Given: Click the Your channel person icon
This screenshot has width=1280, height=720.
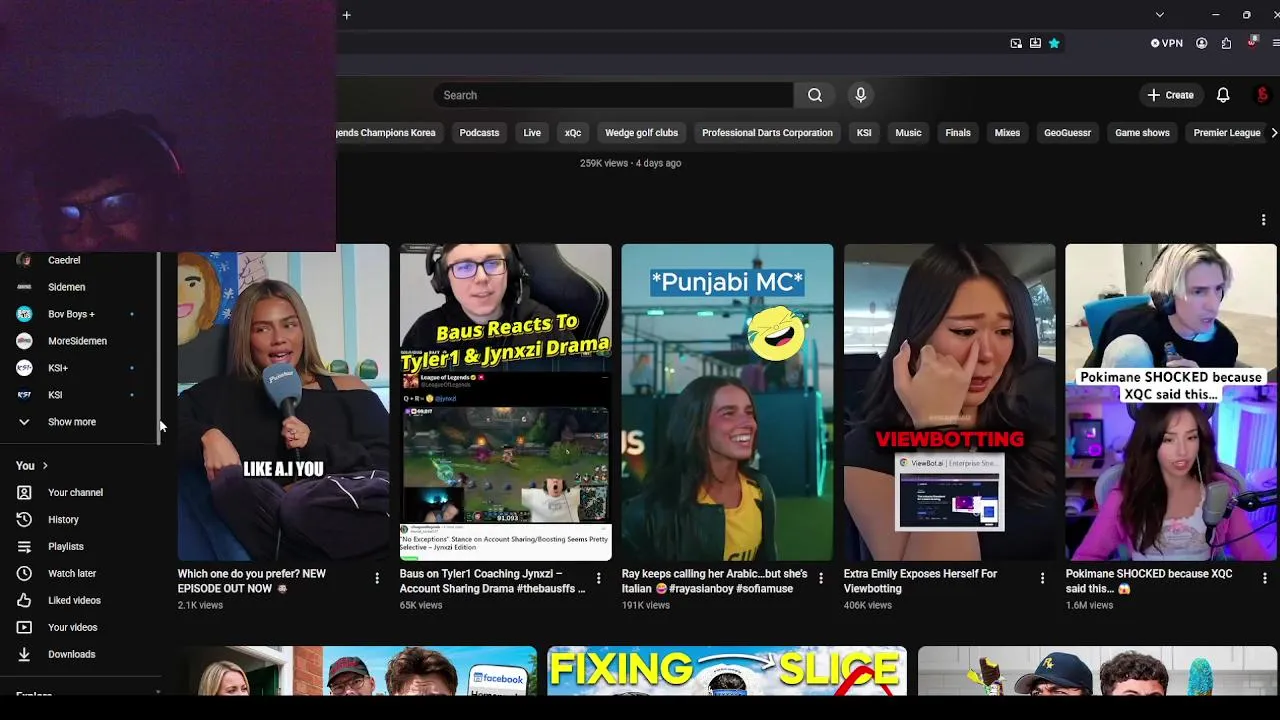Looking at the screenshot, I should point(25,492).
